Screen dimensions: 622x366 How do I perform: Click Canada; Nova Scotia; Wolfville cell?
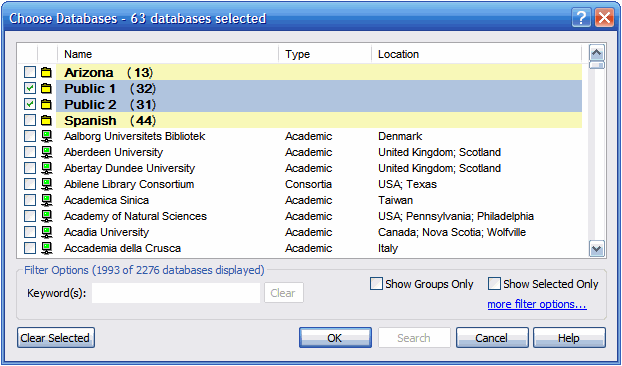[452, 232]
